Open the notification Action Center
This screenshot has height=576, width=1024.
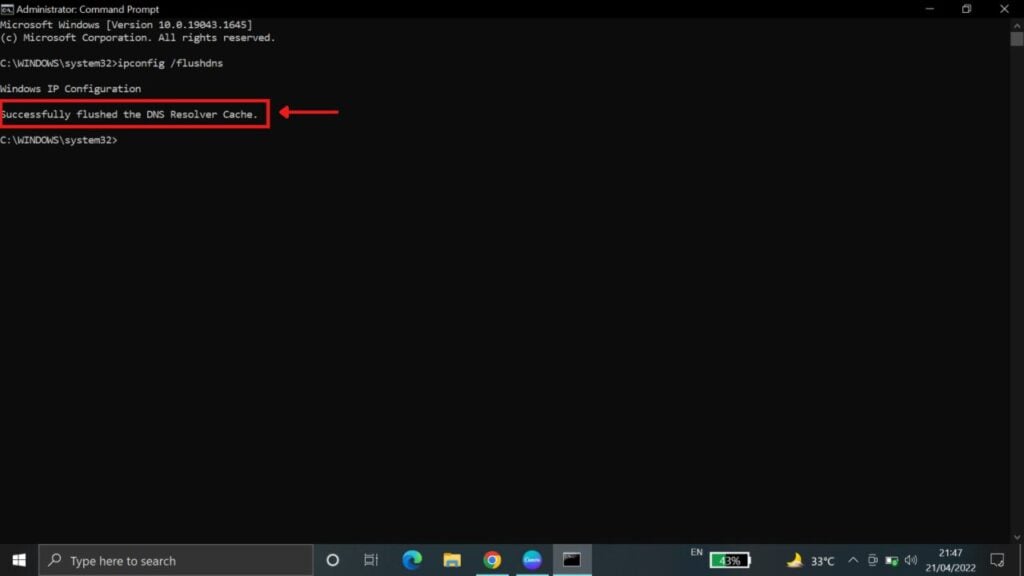click(x=997, y=560)
